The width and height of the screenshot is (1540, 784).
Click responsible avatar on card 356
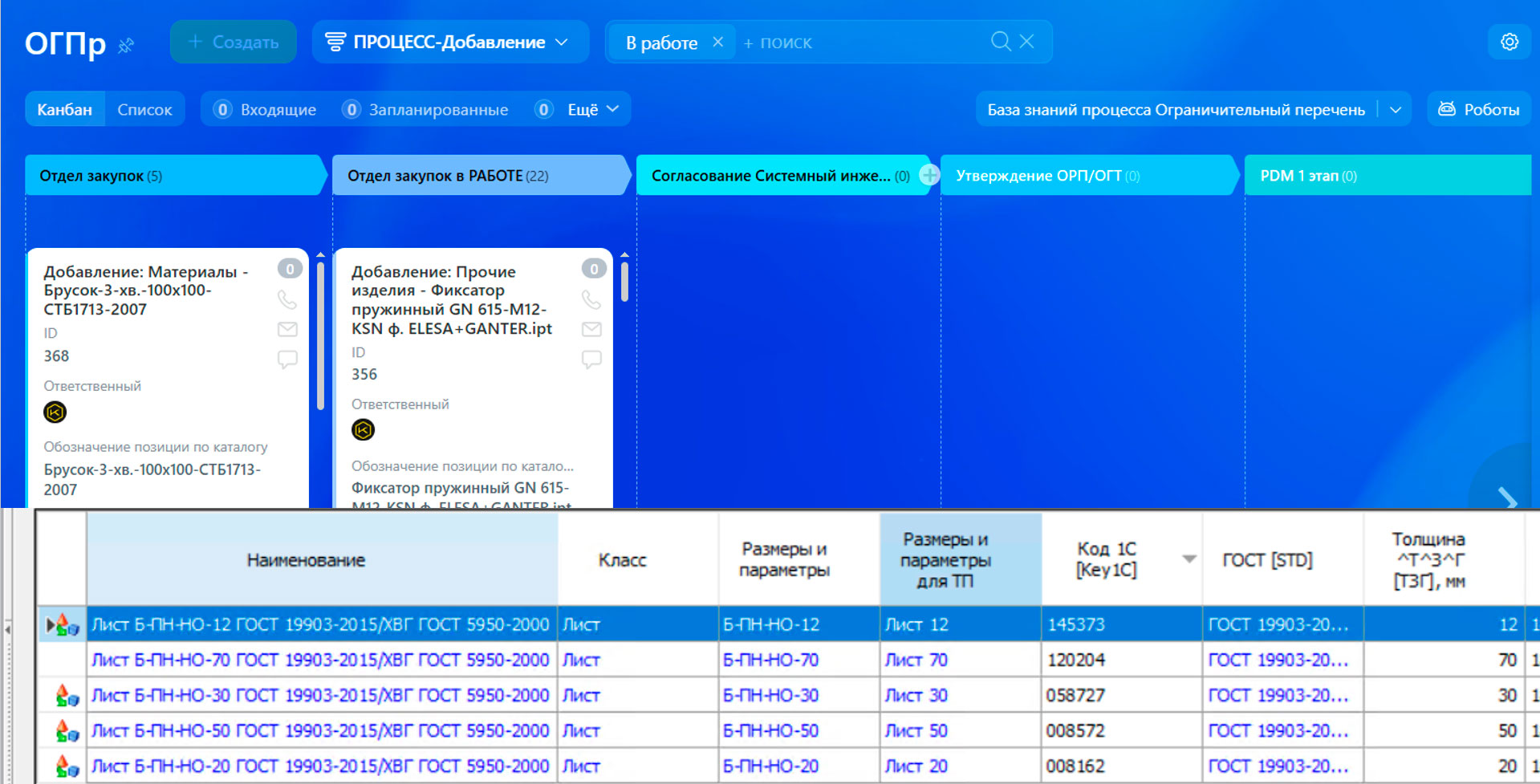[363, 430]
